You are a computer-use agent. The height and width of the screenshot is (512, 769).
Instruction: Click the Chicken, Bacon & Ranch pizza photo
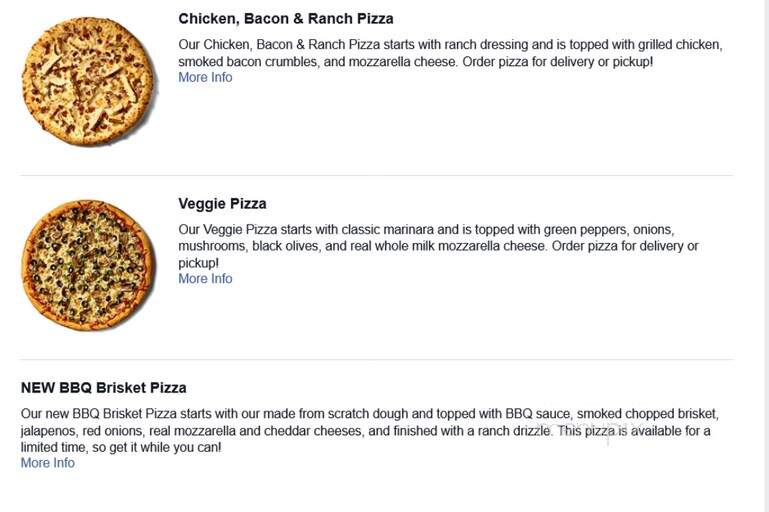89,81
